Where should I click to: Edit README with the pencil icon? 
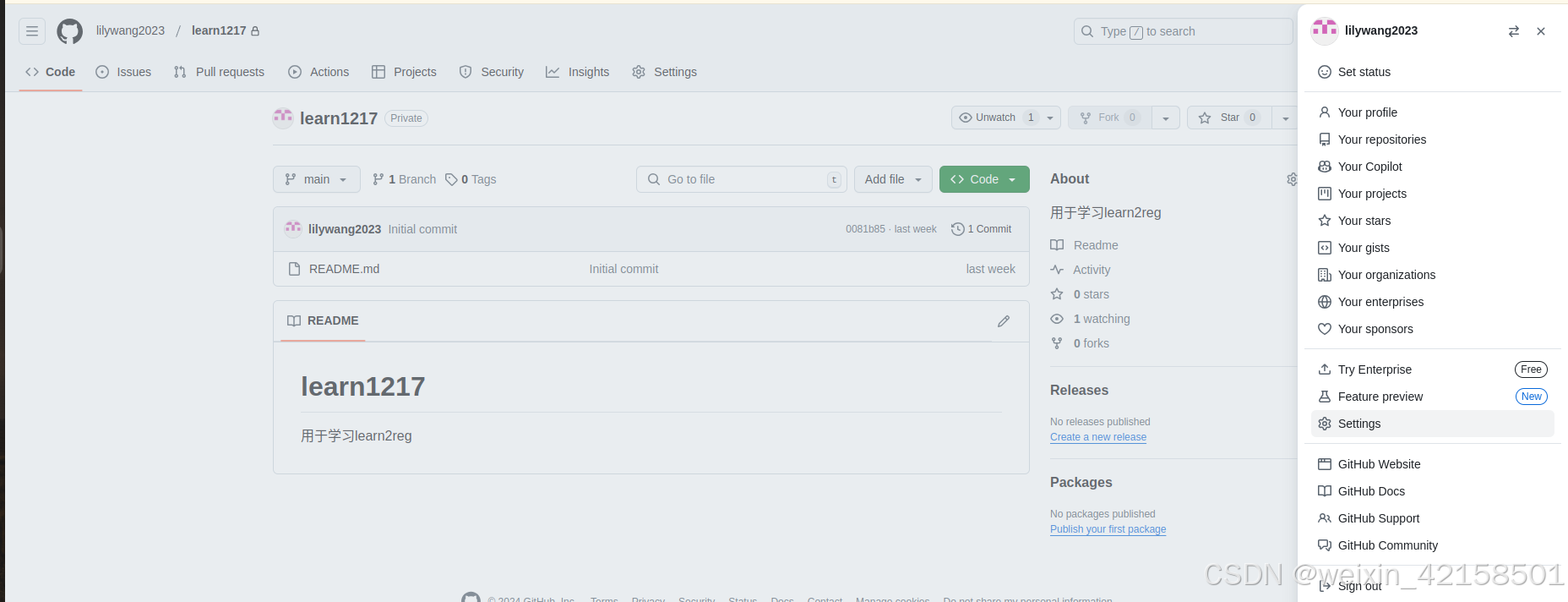pos(1004,321)
